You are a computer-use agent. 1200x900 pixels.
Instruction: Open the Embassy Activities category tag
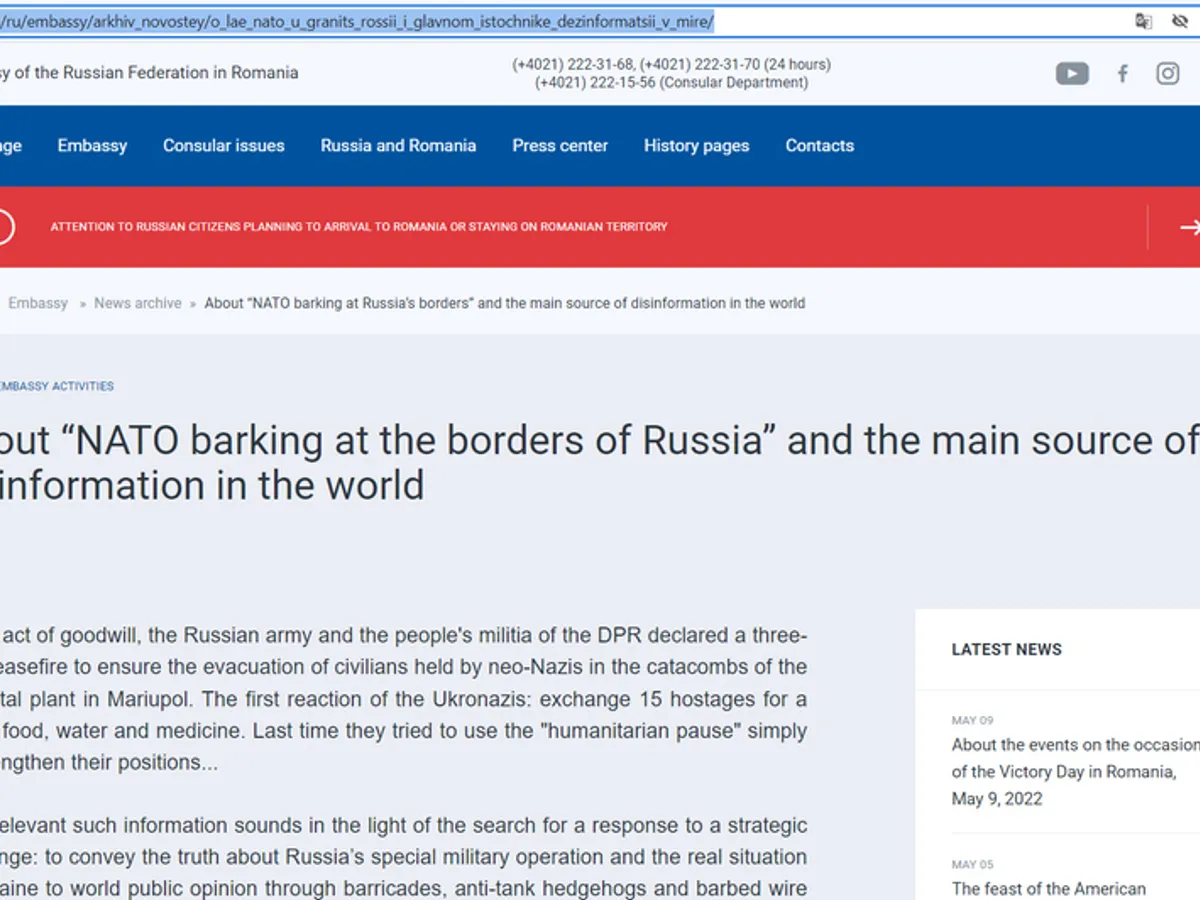pos(56,386)
